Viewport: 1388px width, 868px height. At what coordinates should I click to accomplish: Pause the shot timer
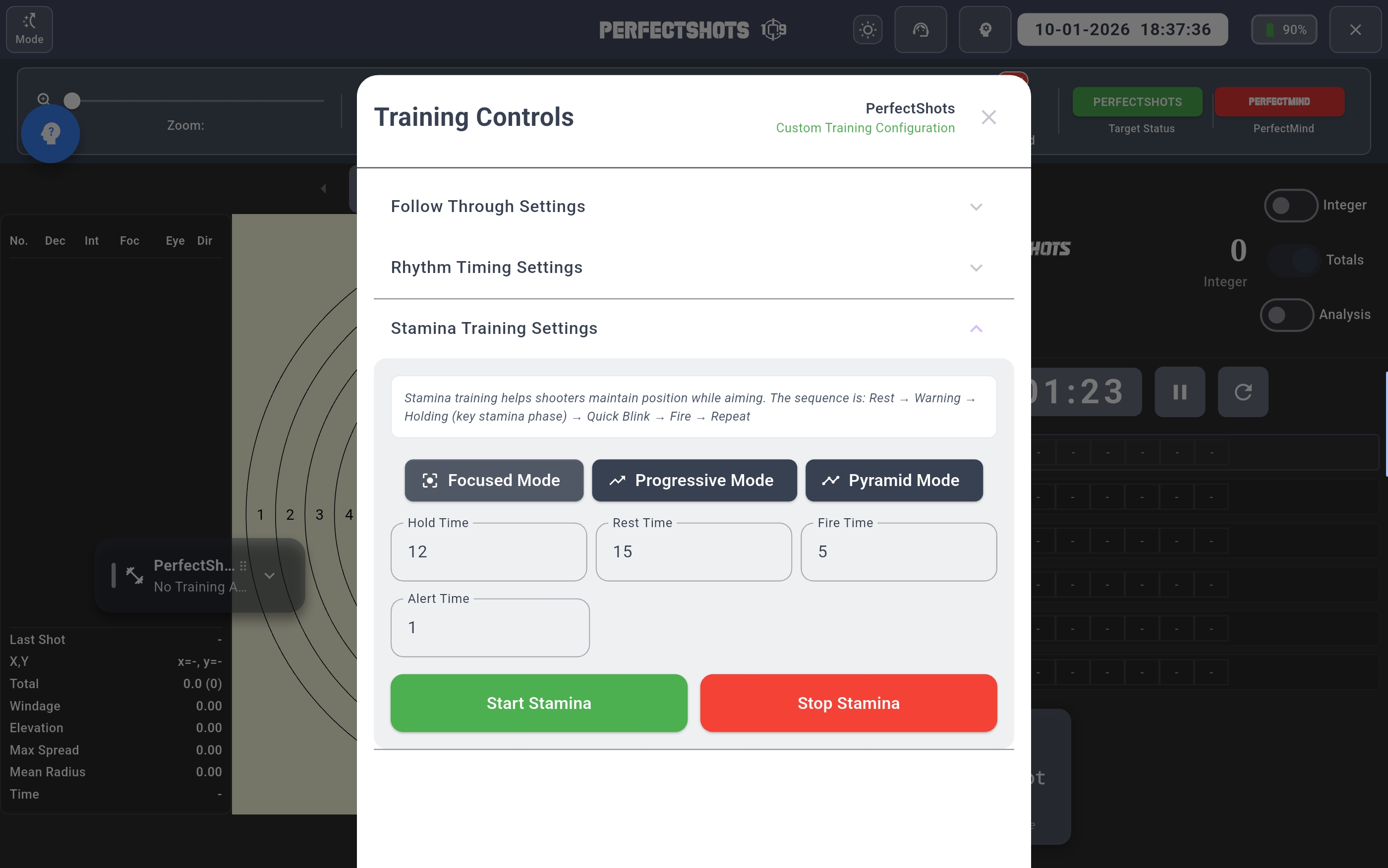[x=1179, y=392]
